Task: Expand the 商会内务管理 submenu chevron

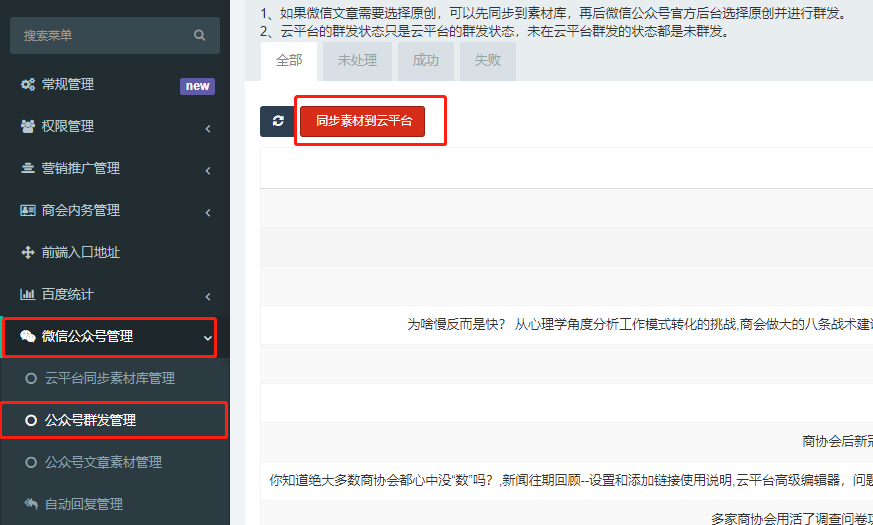Action: tap(207, 212)
